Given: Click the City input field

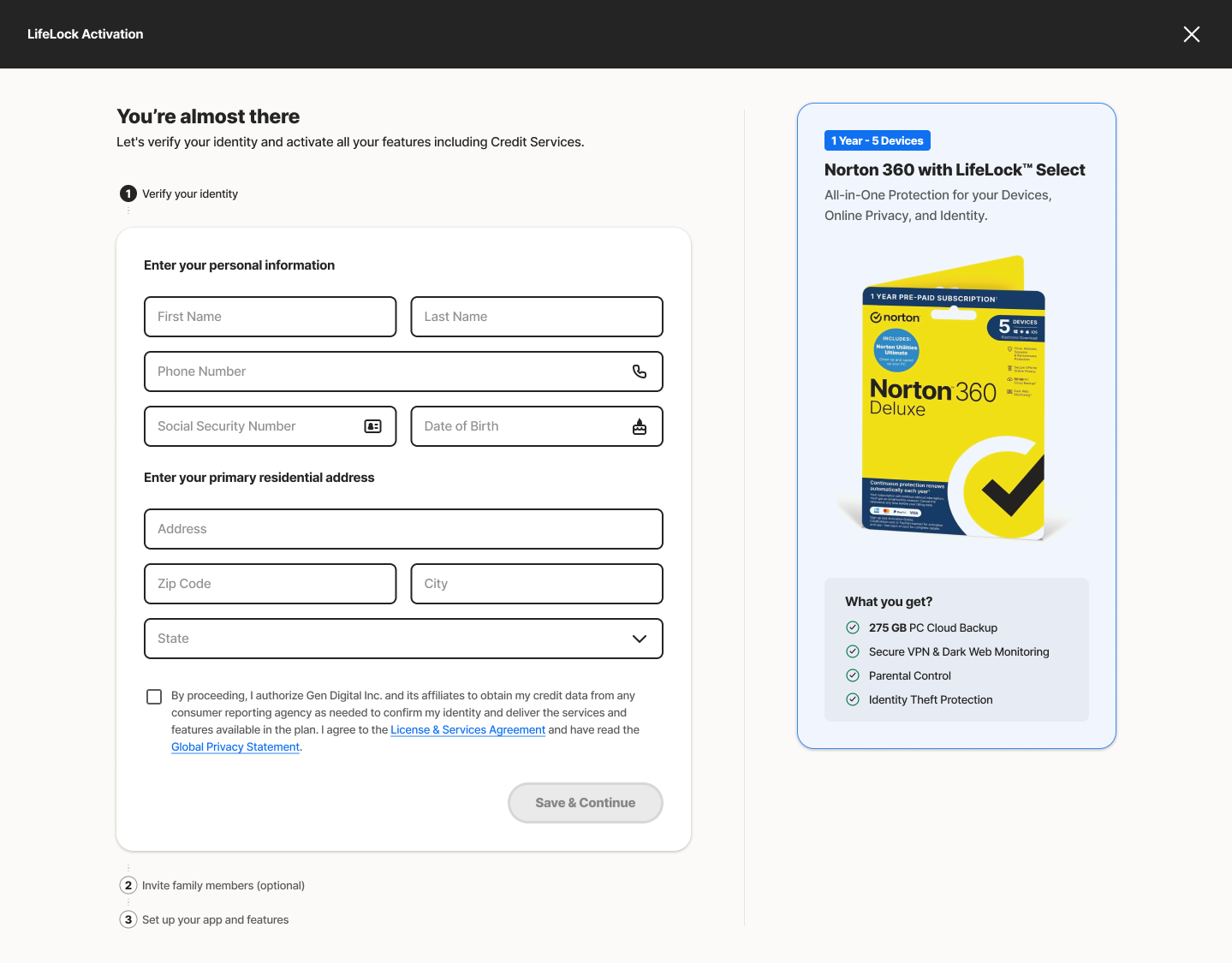Looking at the screenshot, I should 537,584.
